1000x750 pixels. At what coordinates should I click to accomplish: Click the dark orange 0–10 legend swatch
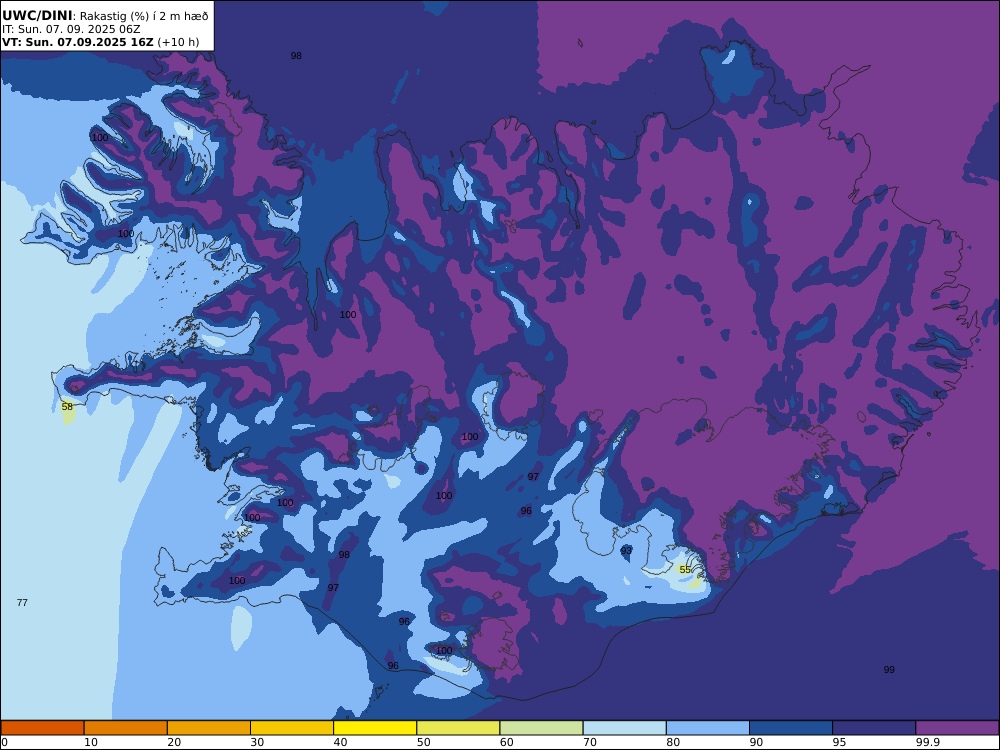(x=43, y=728)
